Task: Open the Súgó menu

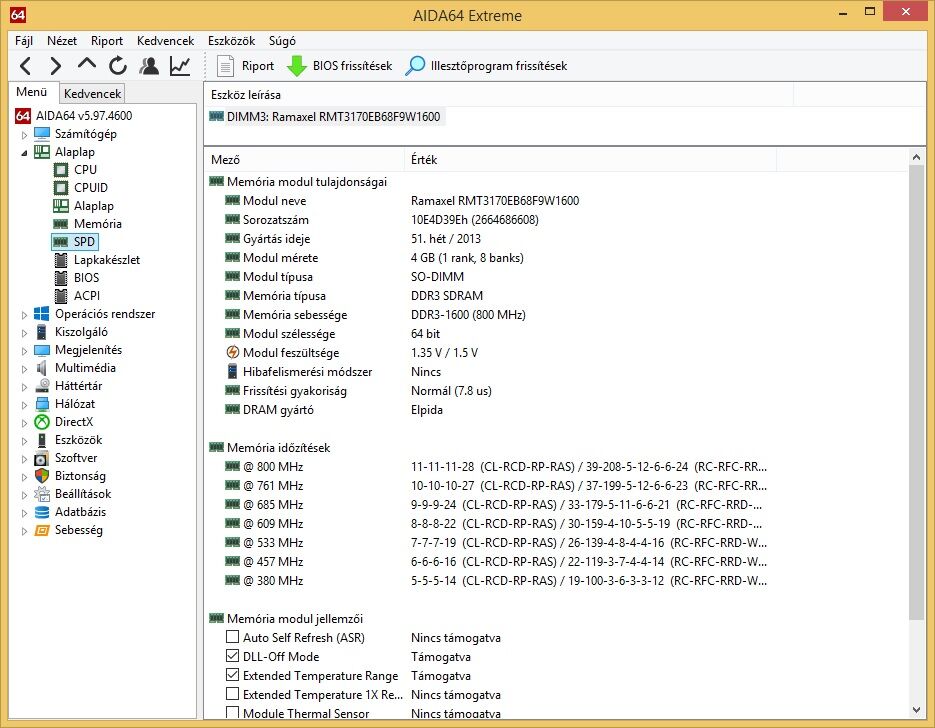Action: click(282, 41)
